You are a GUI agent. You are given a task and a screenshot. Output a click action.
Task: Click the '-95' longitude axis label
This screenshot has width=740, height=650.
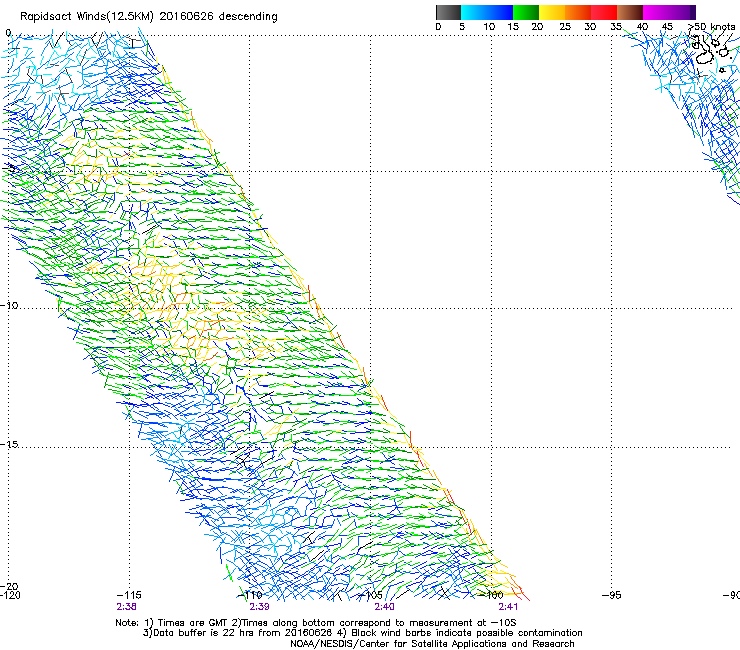coord(612,595)
